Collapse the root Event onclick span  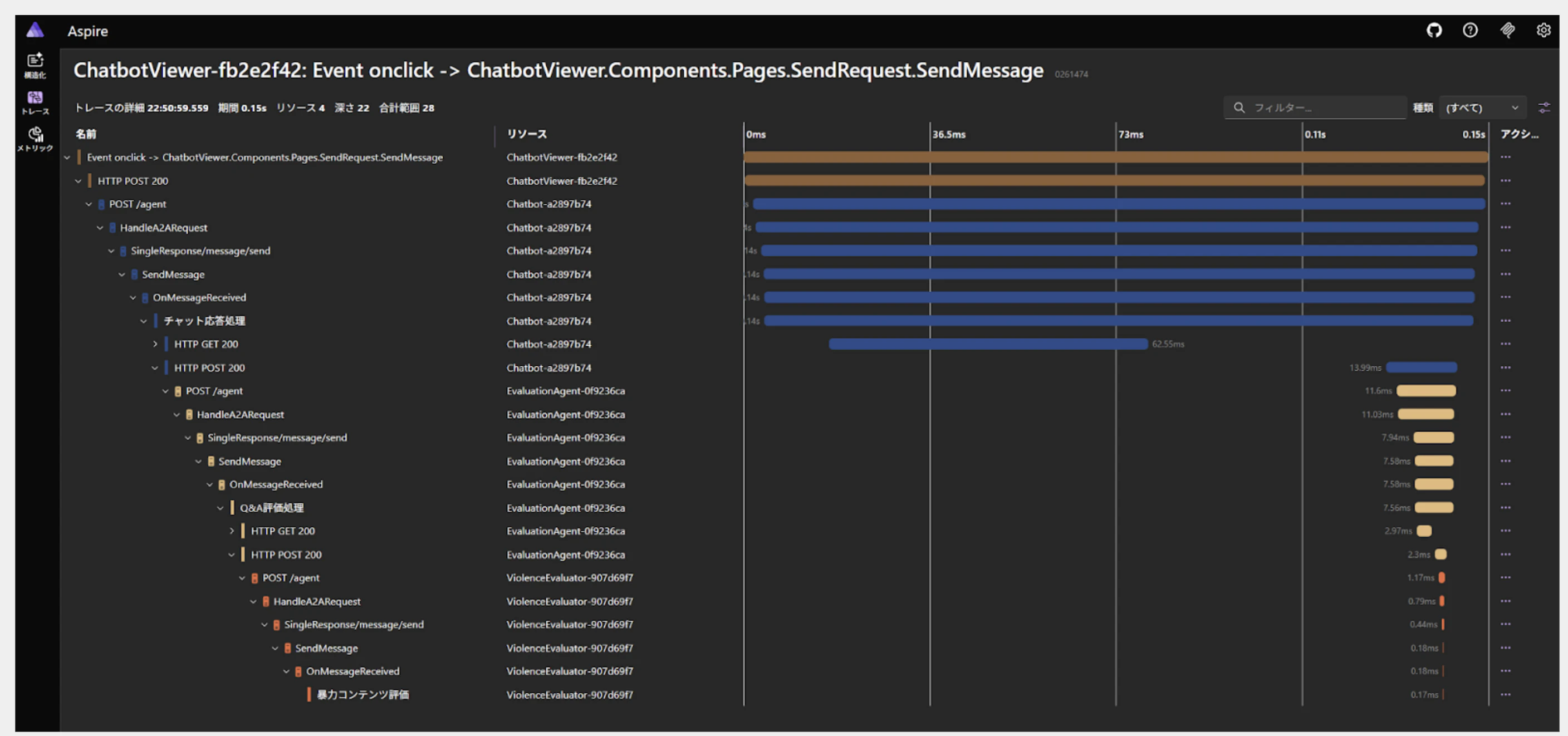tap(67, 157)
